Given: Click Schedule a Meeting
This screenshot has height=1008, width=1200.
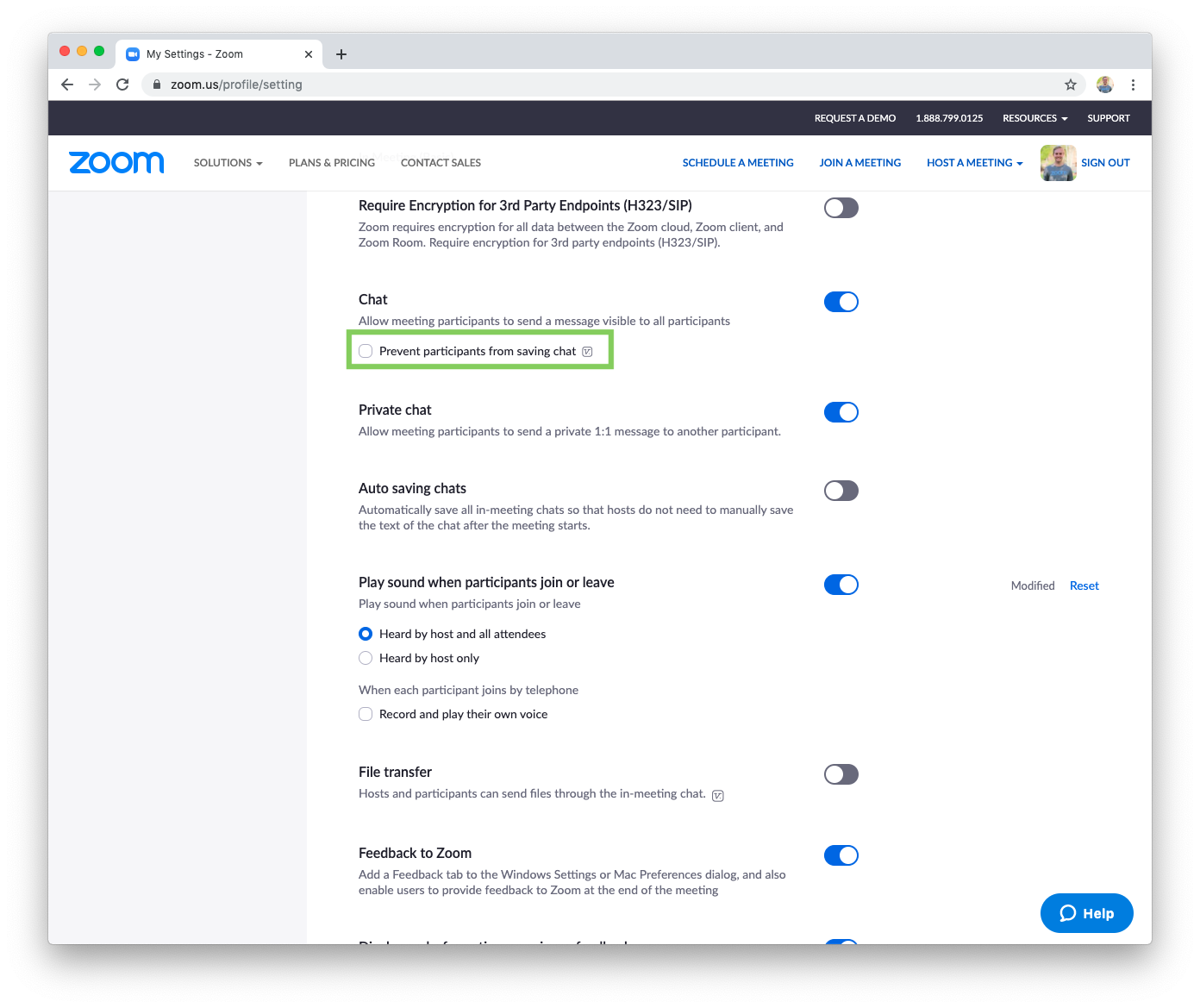Looking at the screenshot, I should (738, 163).
